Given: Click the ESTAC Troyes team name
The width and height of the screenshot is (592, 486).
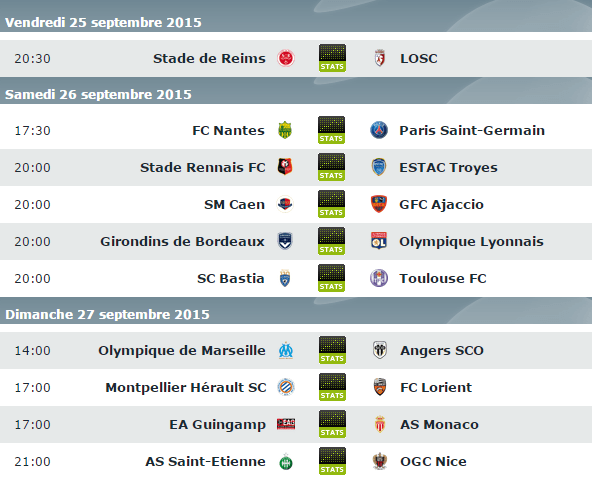Looking at the screenshot, I should (x=449, y=168).
